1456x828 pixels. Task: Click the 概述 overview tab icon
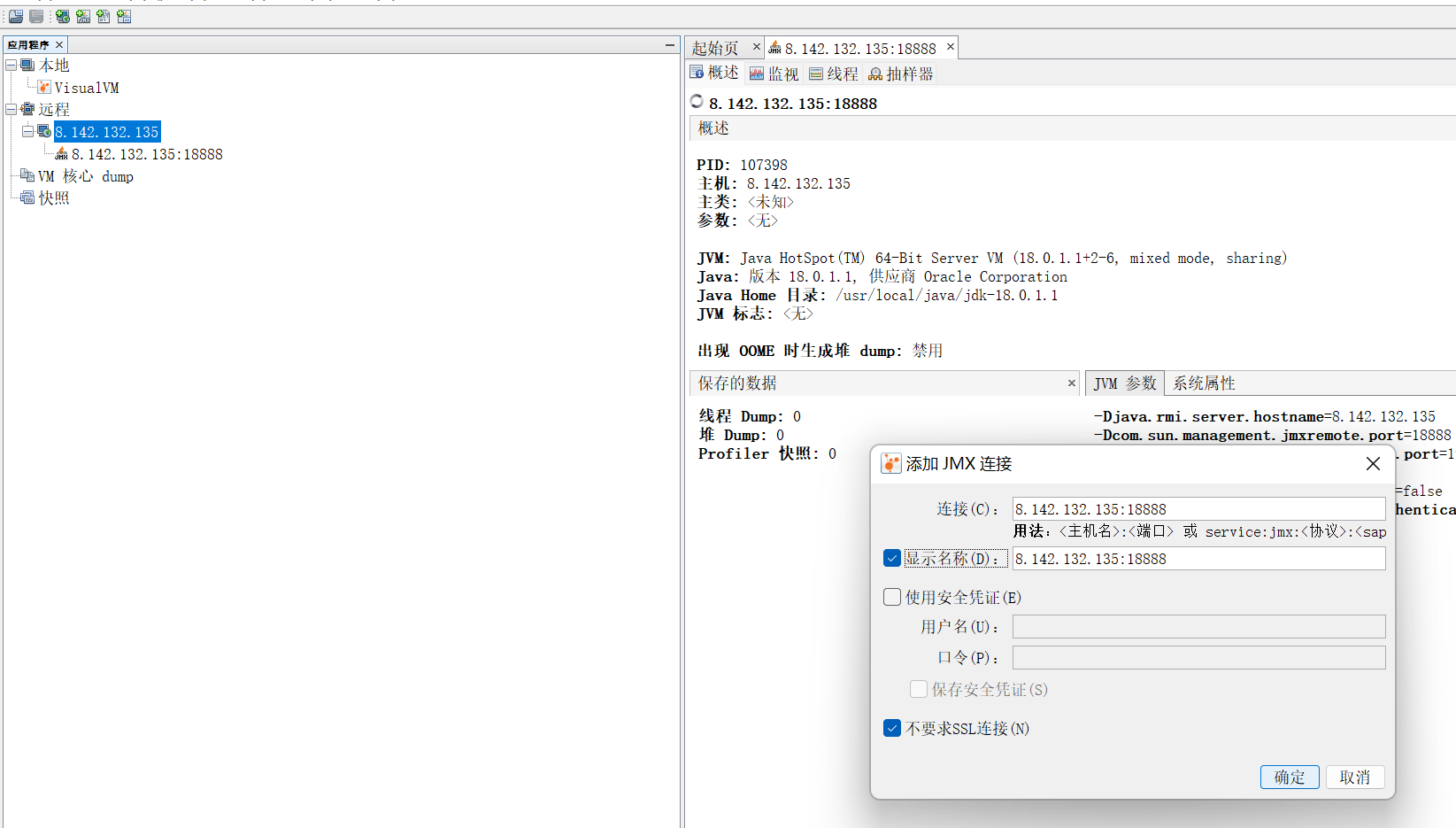click(x=697, y=73)
